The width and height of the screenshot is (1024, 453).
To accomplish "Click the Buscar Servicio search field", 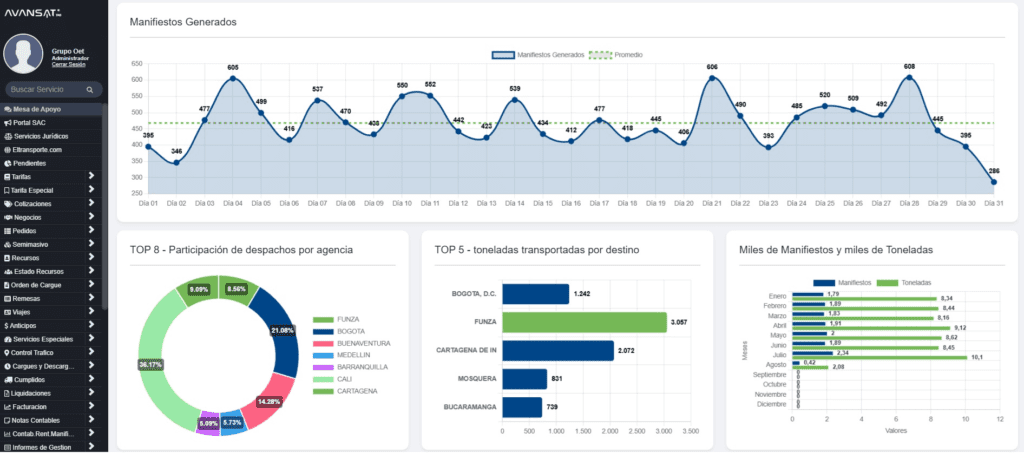I will tap(46, 89).
